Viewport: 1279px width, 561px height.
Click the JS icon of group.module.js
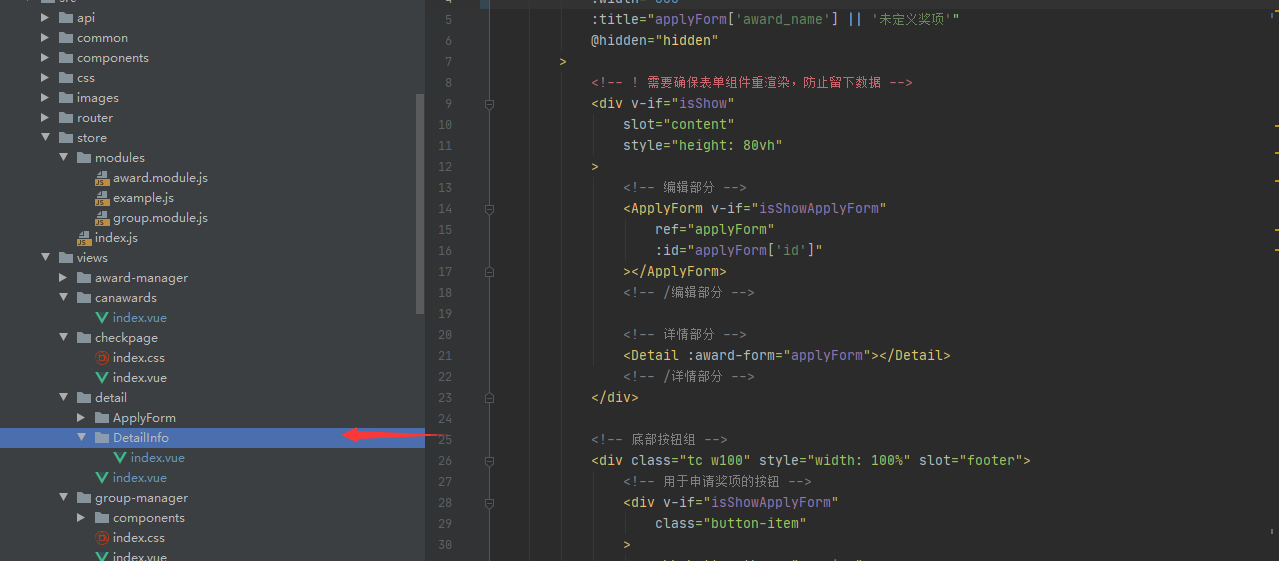102,218
